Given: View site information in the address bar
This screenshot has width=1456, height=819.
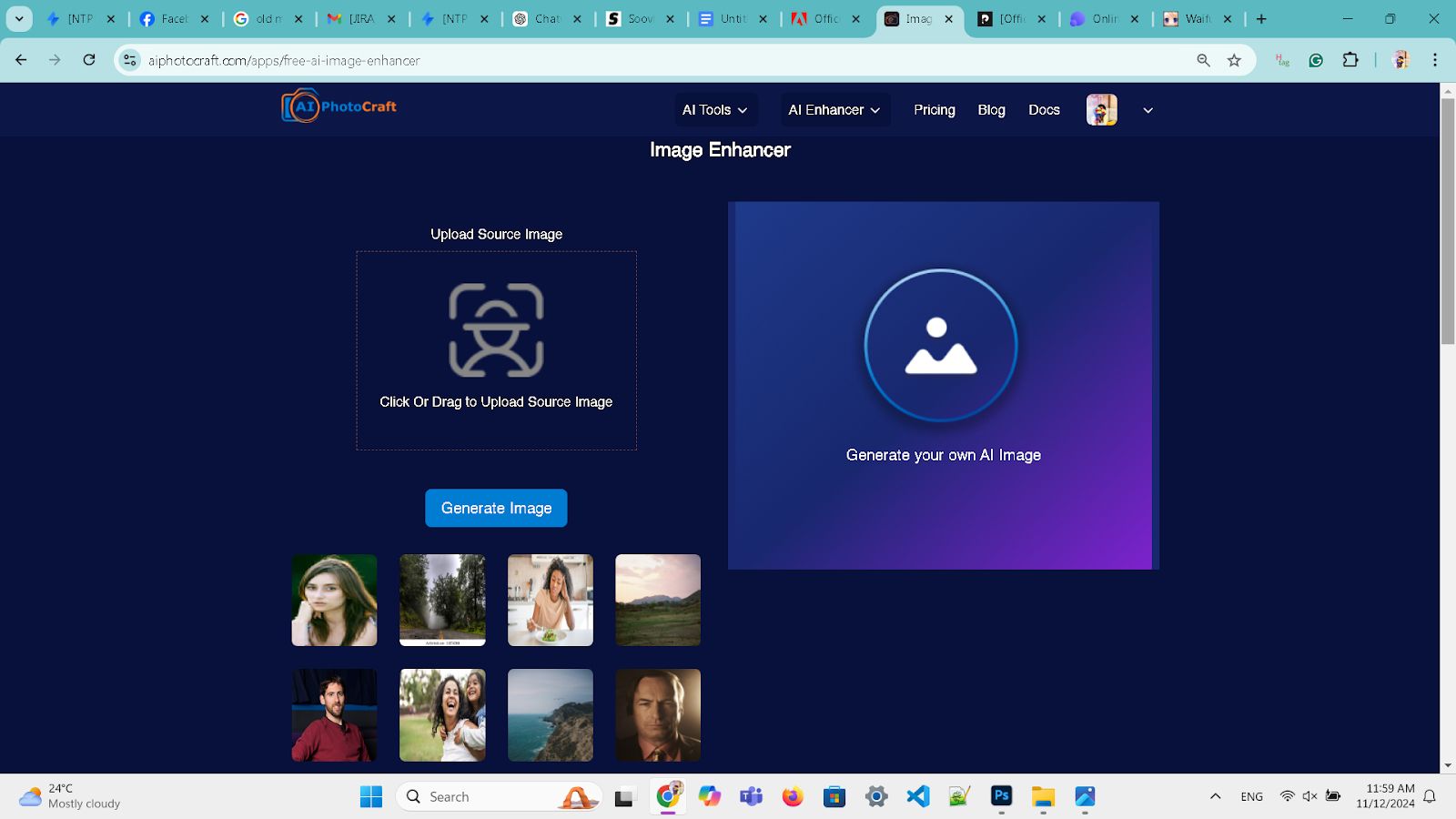Looking at the screenshot, I should point(130,60).
